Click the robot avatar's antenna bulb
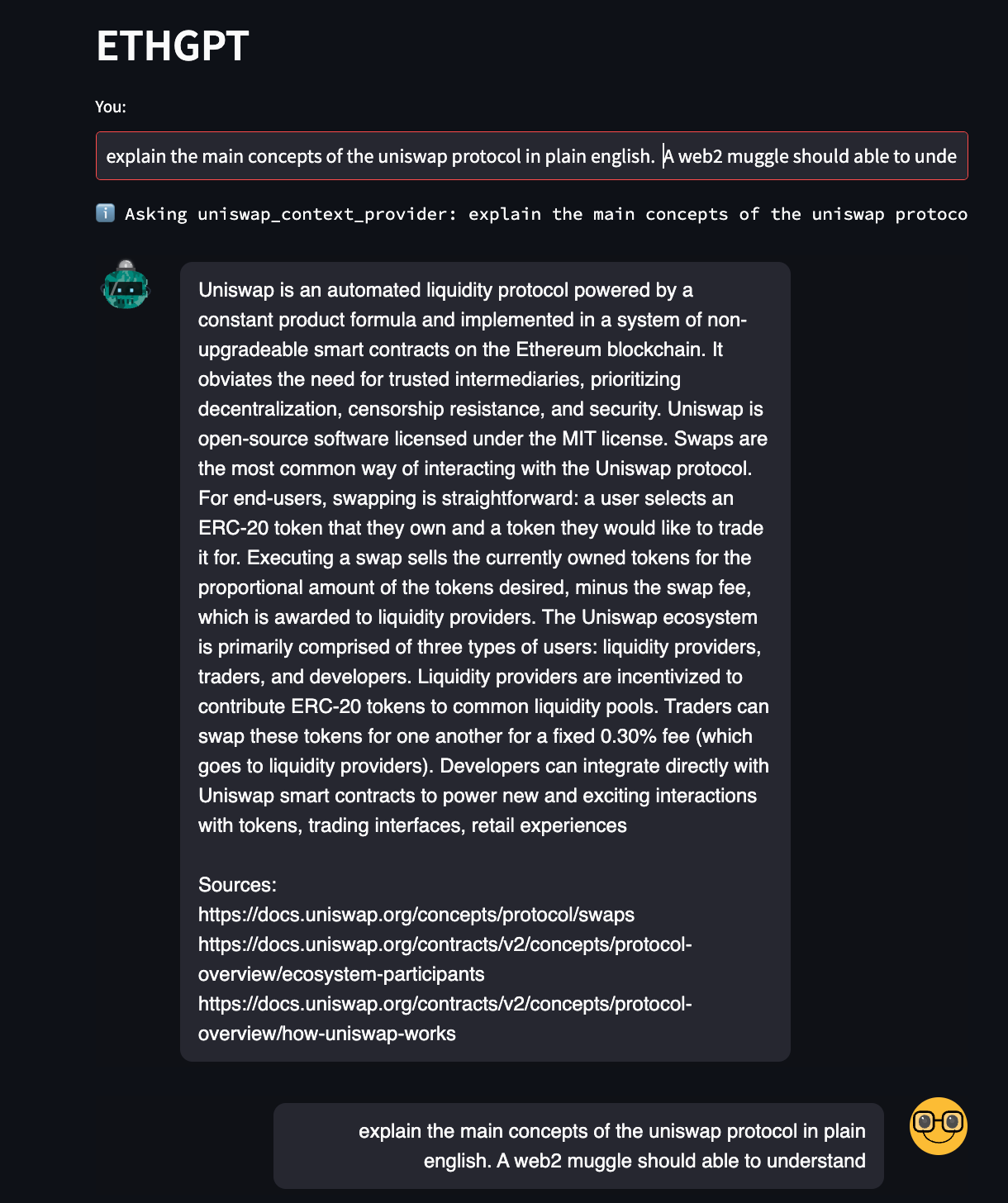This screenshot has height=1203, width=1008. 126,264
